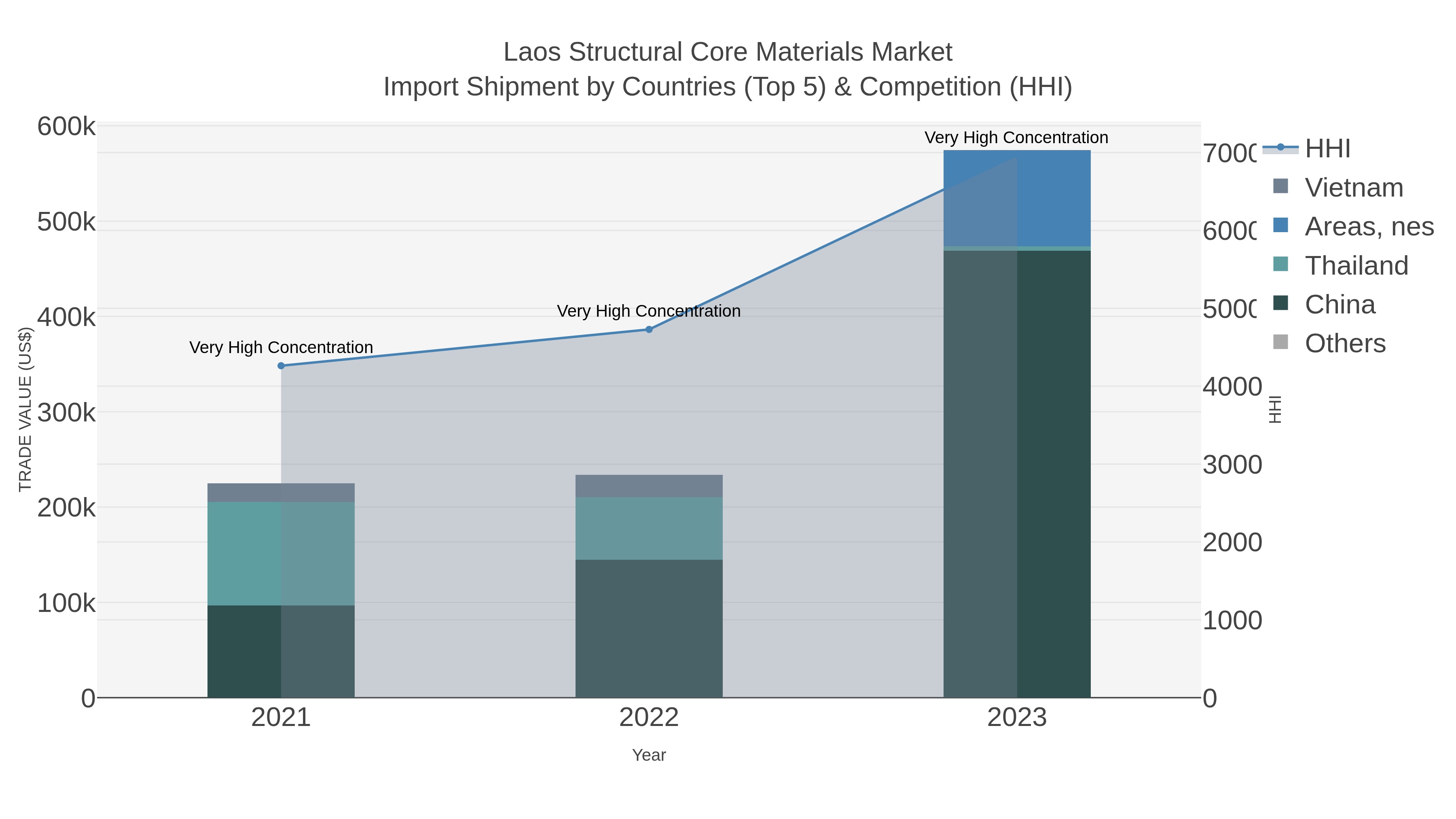Click the 0 right axis tick

1210,698
